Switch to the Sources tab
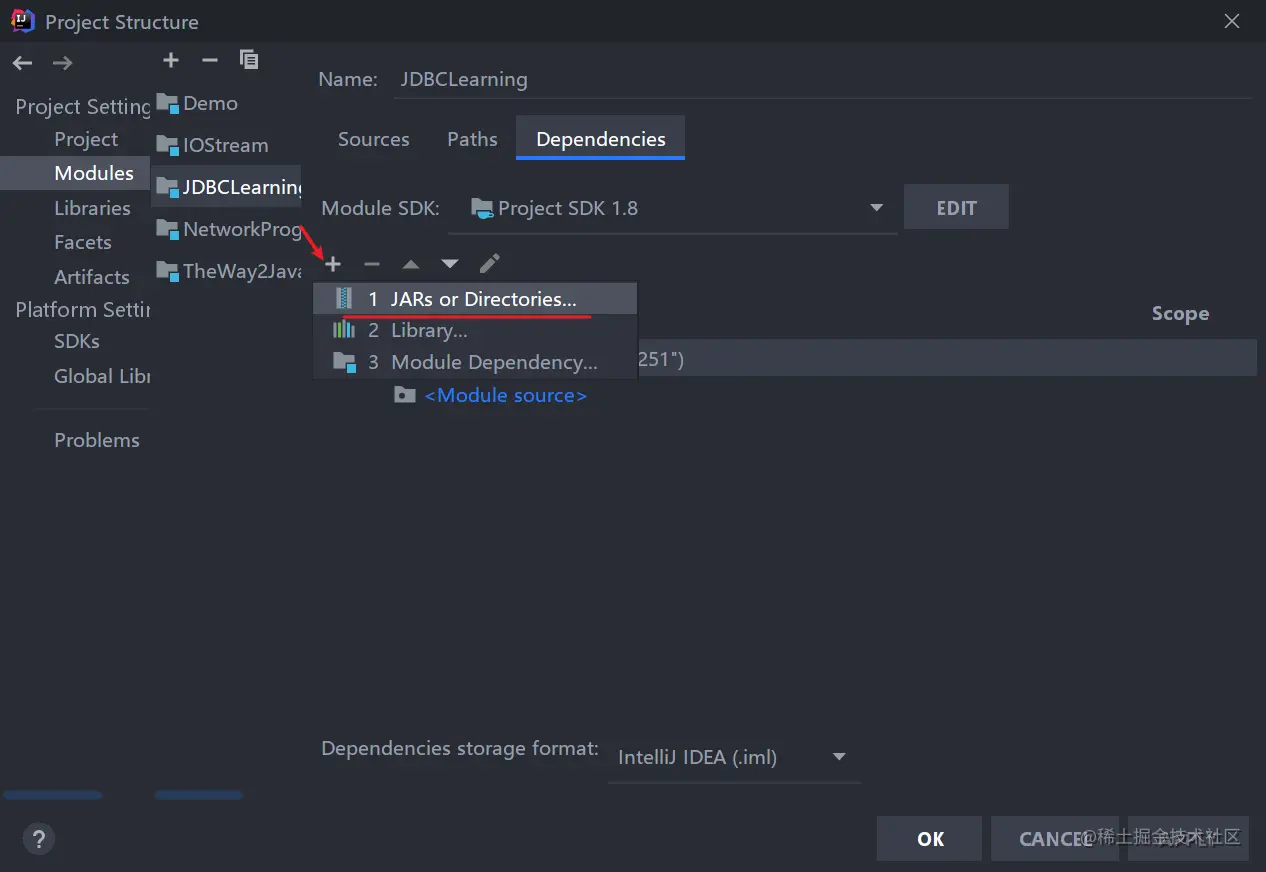 [374, 139]
